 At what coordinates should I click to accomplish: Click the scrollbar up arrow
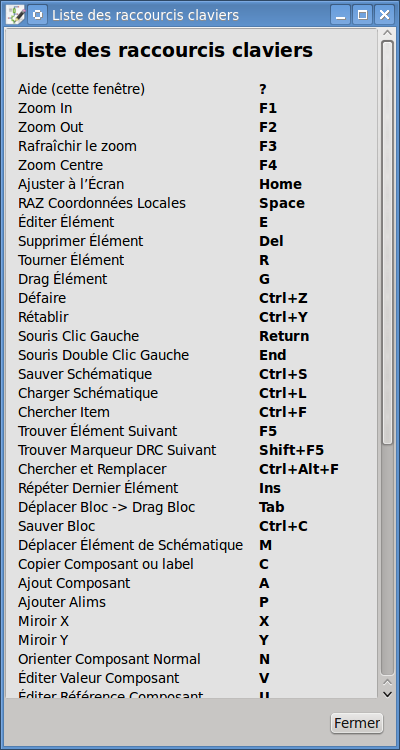tap(387, 33)
